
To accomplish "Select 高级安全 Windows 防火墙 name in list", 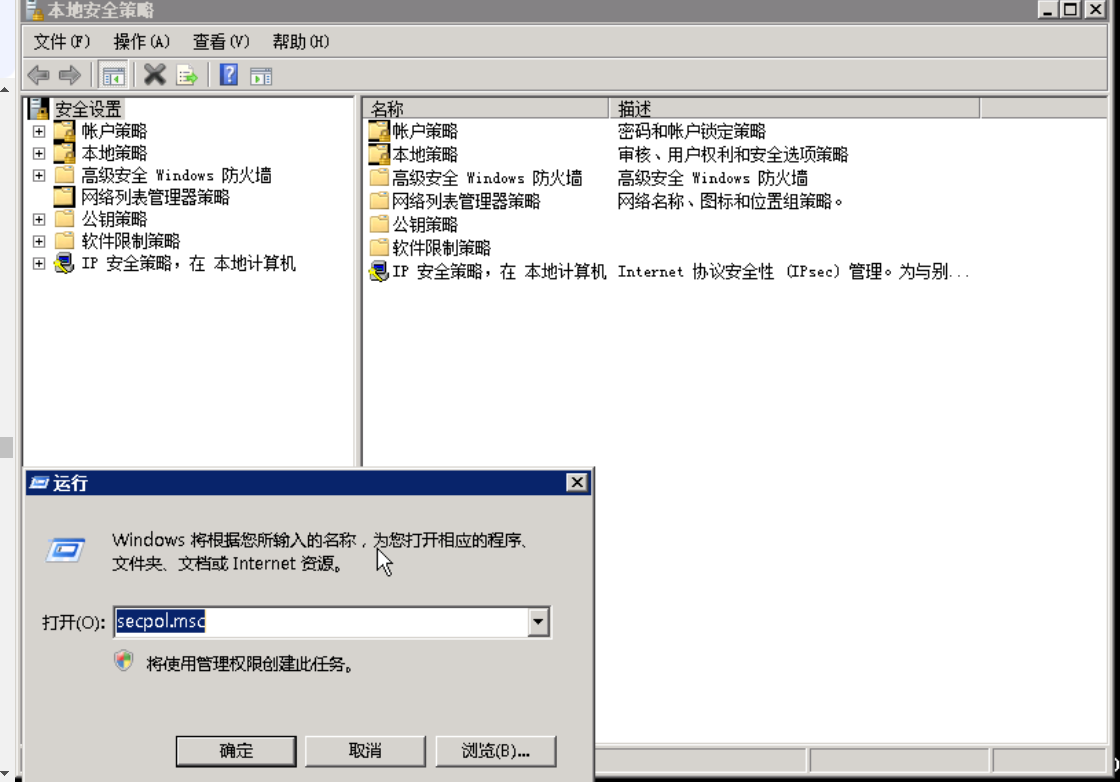I will [487, 178].
